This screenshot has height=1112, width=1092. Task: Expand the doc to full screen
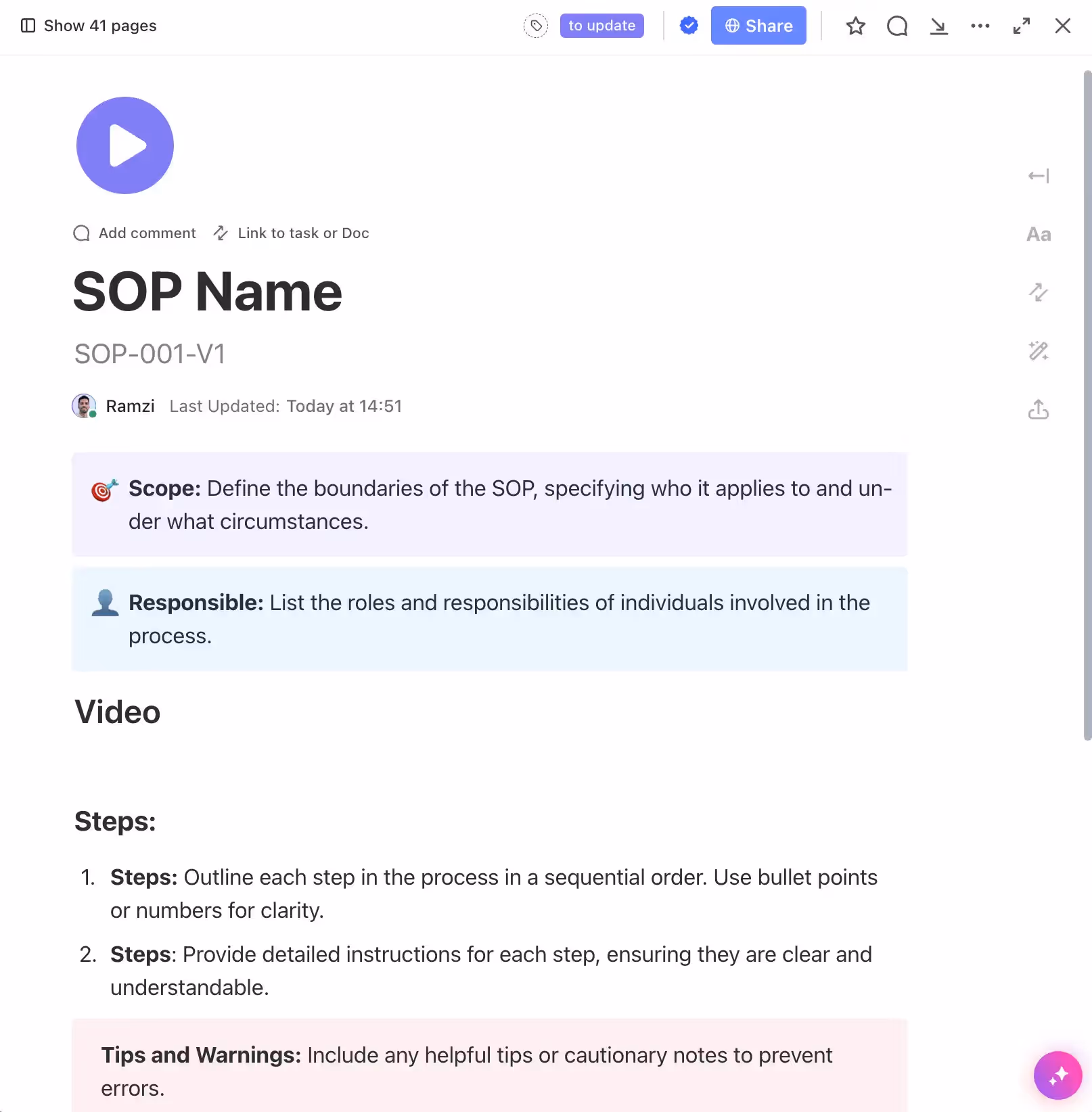(x=1021, y=26)
